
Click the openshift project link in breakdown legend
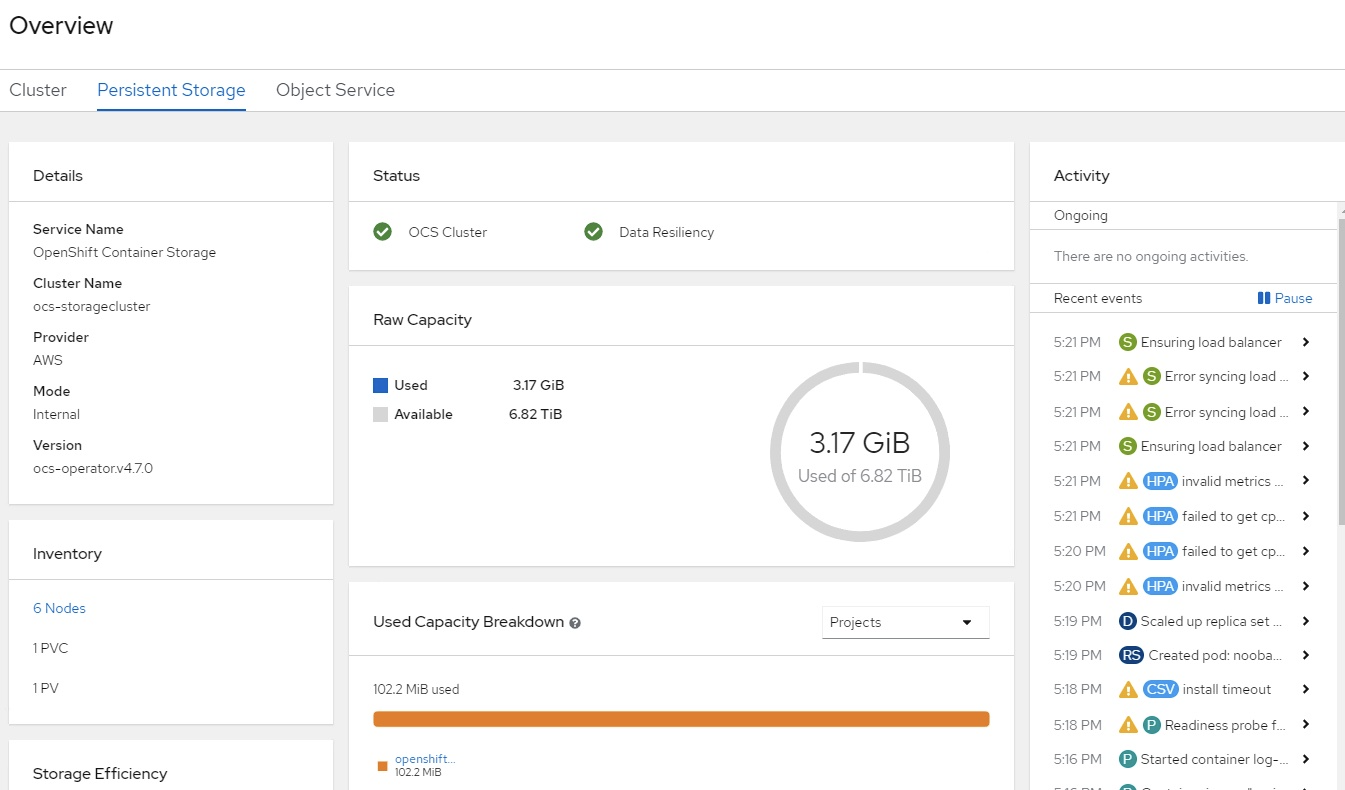point(424,759)
